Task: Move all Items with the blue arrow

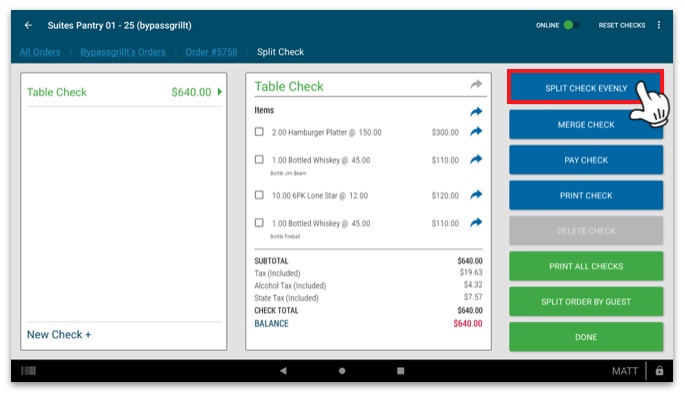Action: pyautogui.click(x=476, y=112)
